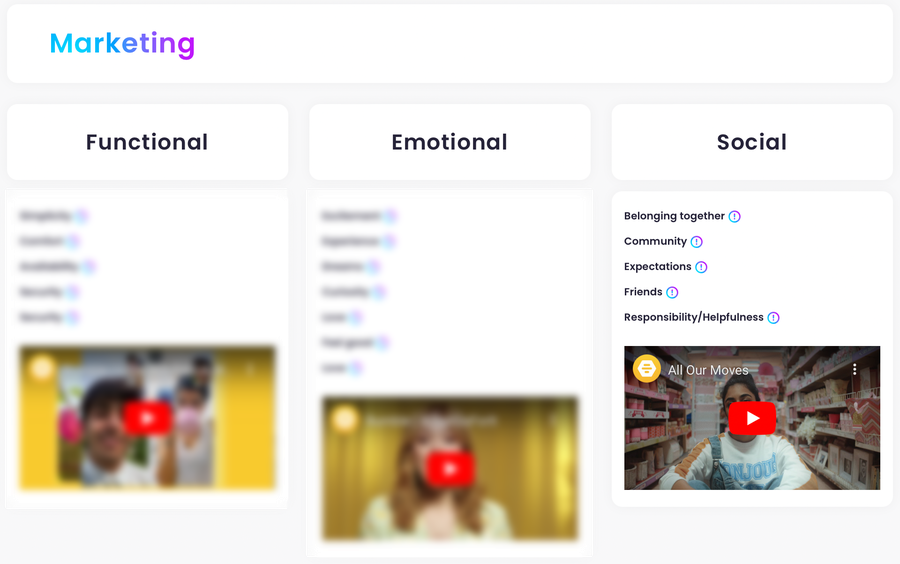Open info icon beside Responsibility/Helpfulness
The image size is (900, 564).
tap(773, 317)
